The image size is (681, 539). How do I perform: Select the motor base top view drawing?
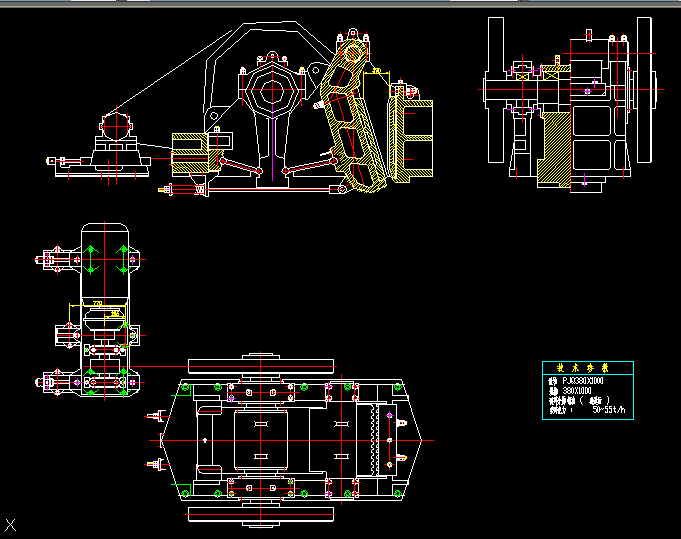tap(90, 311)
